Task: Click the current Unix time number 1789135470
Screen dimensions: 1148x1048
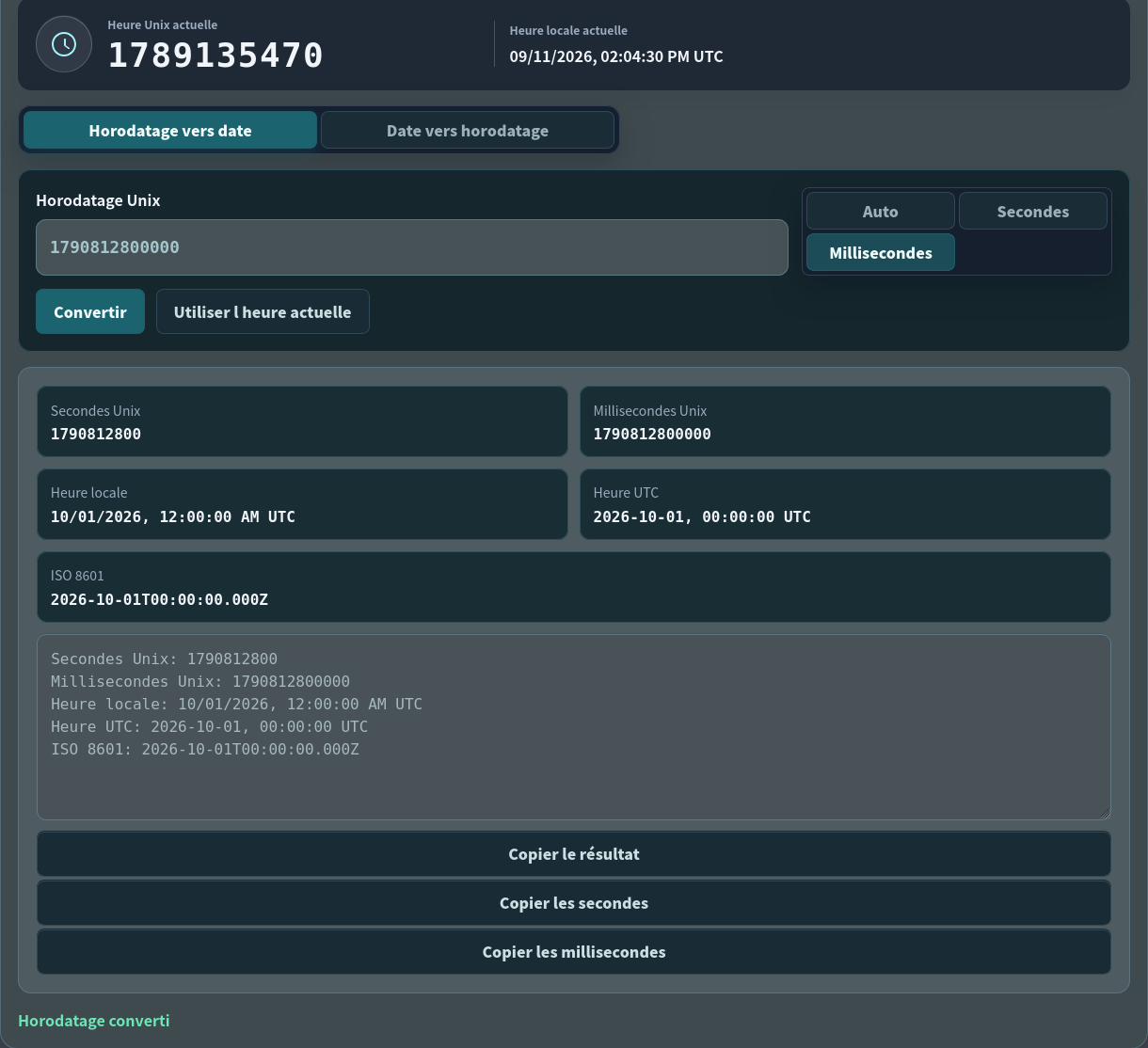Action: pyautogui.click(x=215, y=56)
